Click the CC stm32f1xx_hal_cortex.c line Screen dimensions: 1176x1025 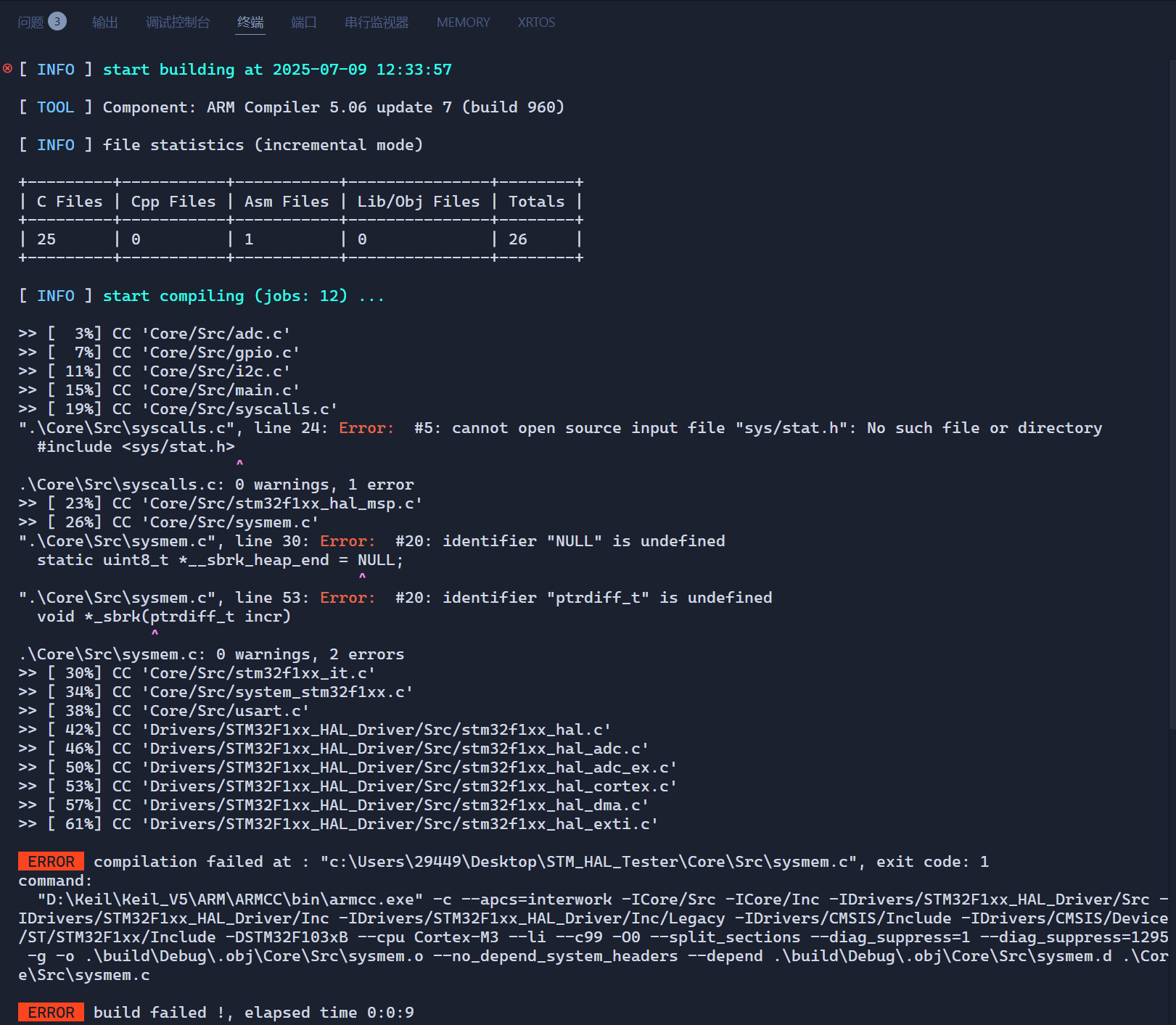click(x=348, y=786)
